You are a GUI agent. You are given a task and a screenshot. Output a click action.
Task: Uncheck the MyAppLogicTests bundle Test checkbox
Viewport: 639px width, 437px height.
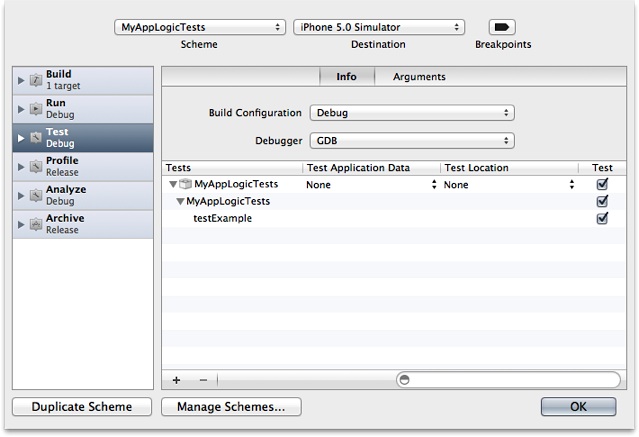[602, 185]
